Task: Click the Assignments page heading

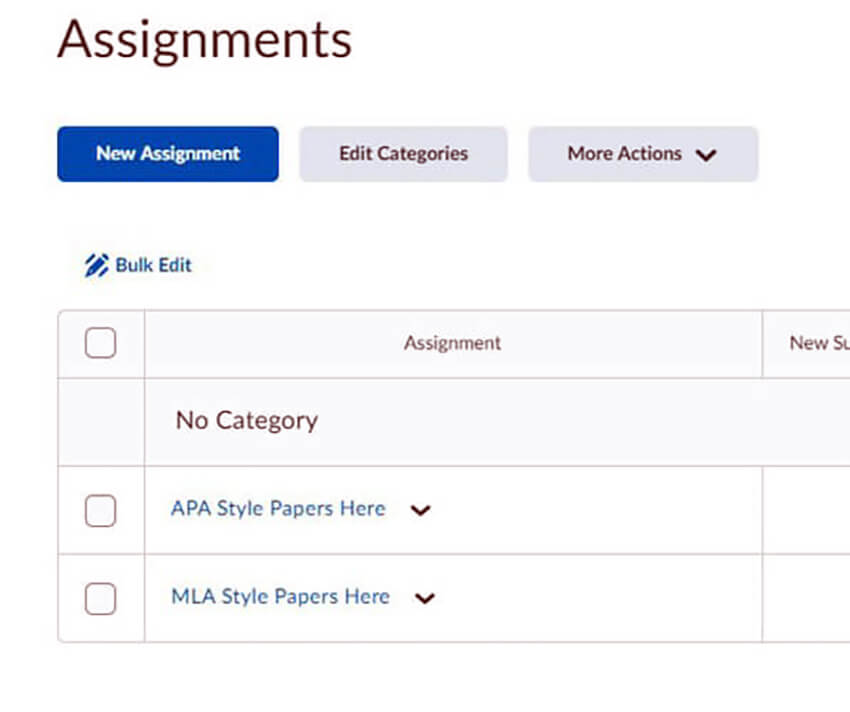Action: pos(205,40)
